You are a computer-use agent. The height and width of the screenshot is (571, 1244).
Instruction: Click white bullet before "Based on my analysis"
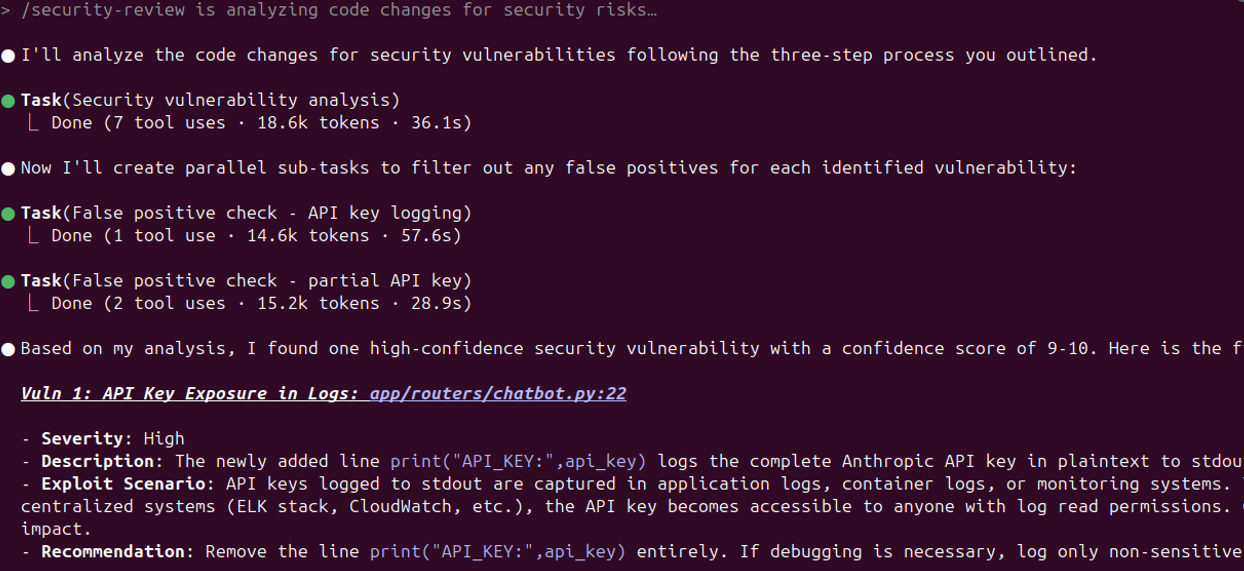pyautogui.click(x=9, y=349)
